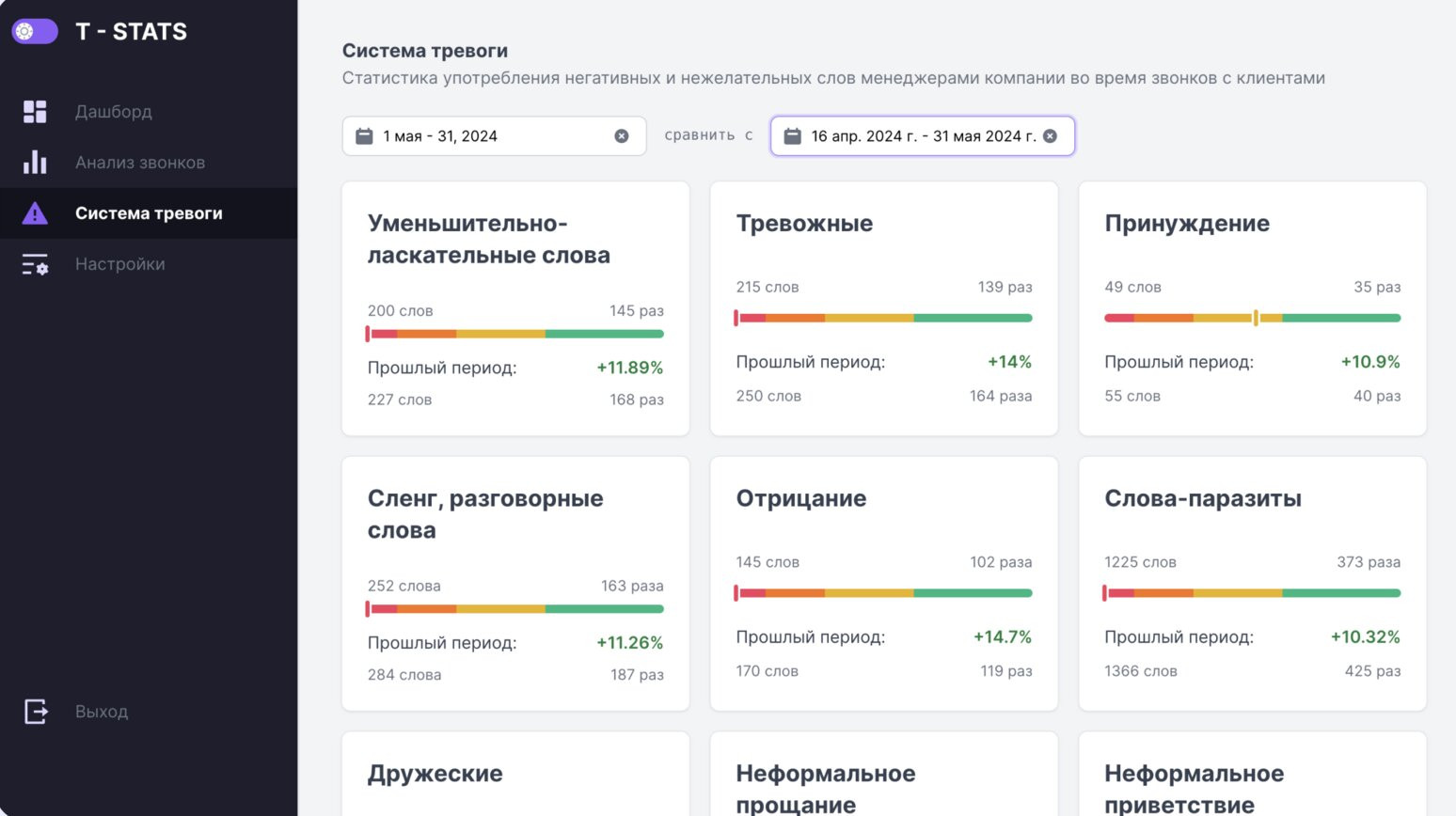The height and width of the screenshot is (816, 1456).
Task: Click the Настройки settings list icon
Action: coord(35,265)
